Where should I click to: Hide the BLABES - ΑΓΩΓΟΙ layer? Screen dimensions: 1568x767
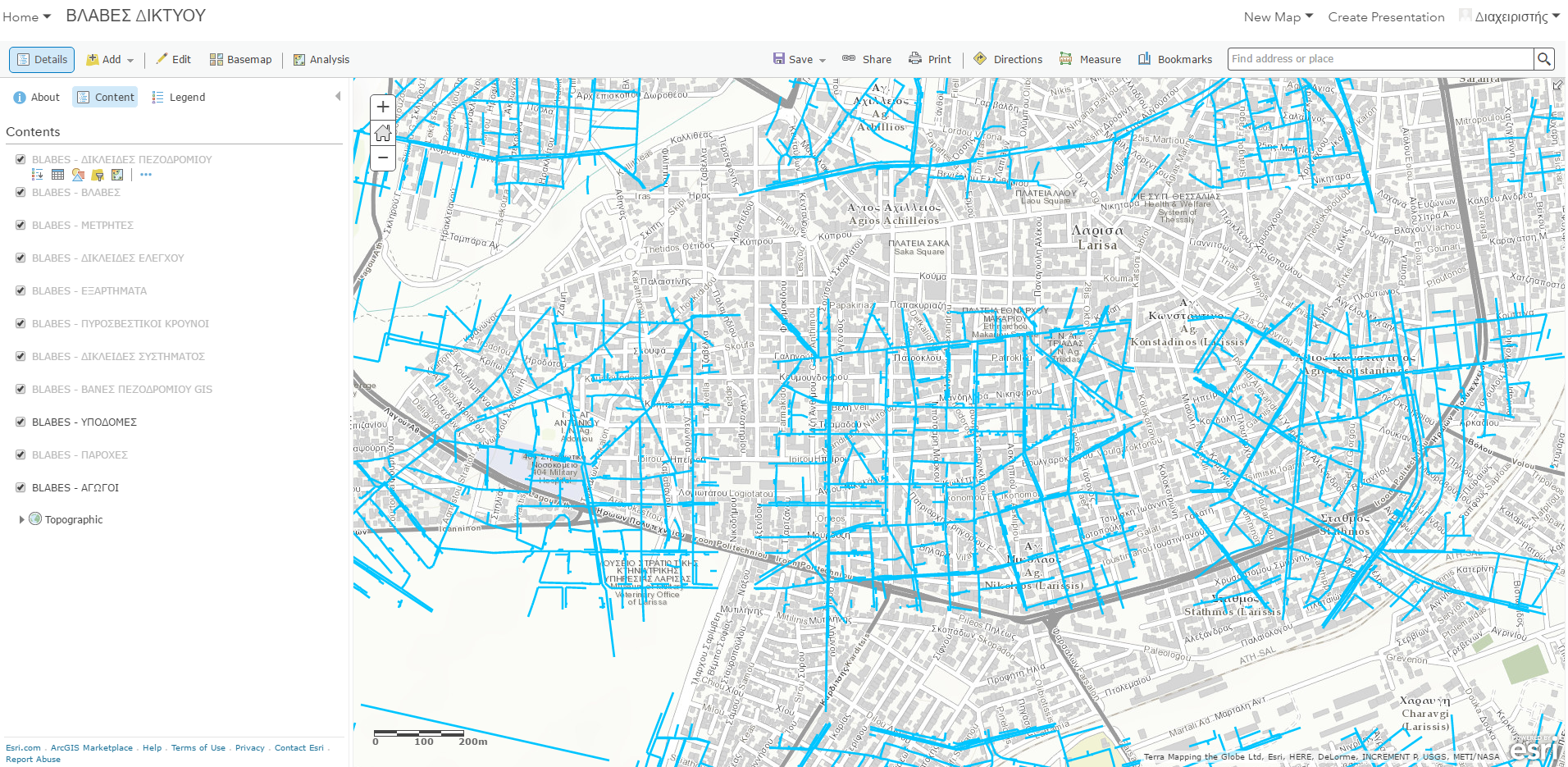pyautogui.click(x=21, y=487)
